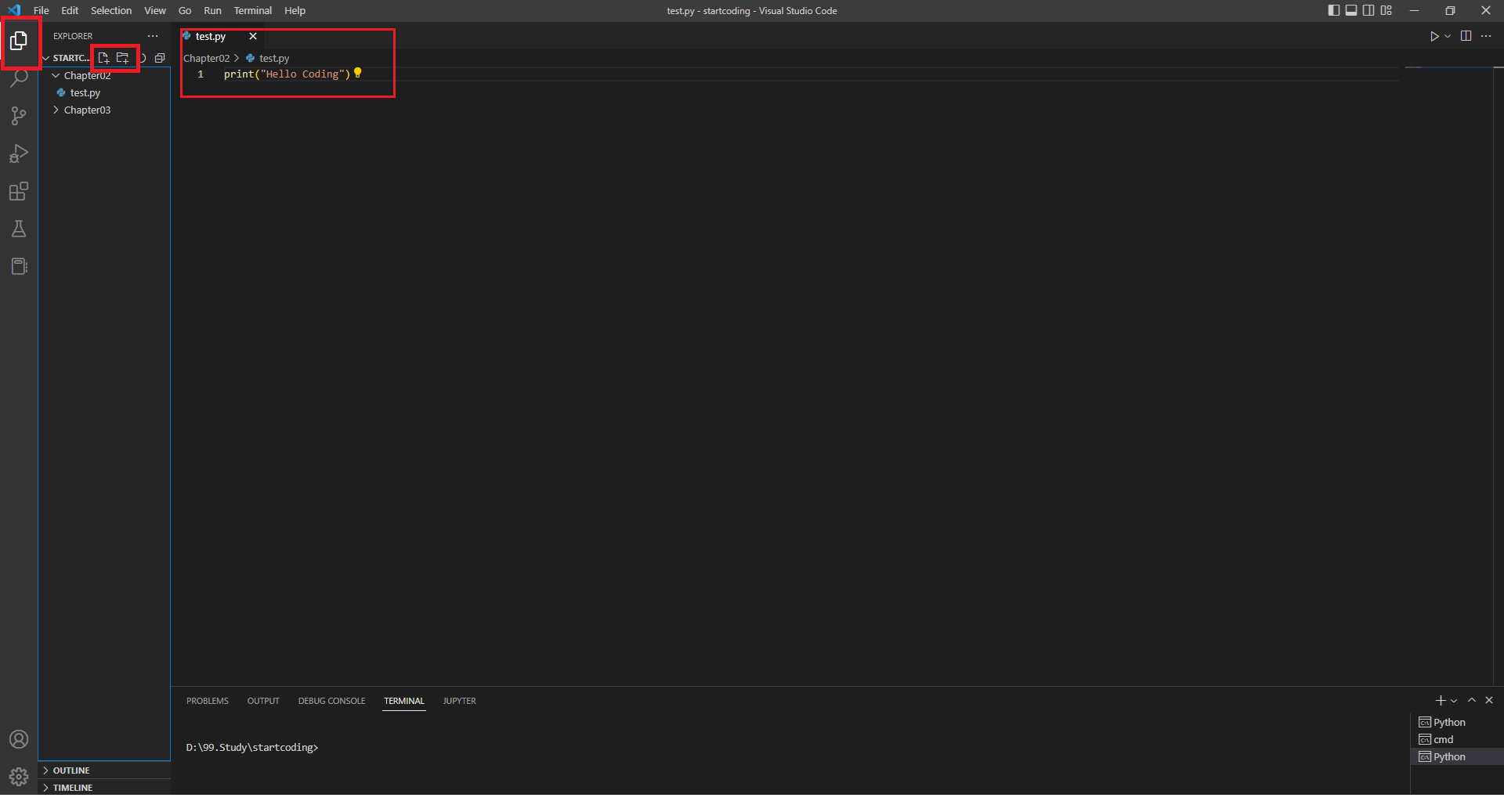
Task: Switch to the OUTPUT panel tab
Action: click(263, 701)
